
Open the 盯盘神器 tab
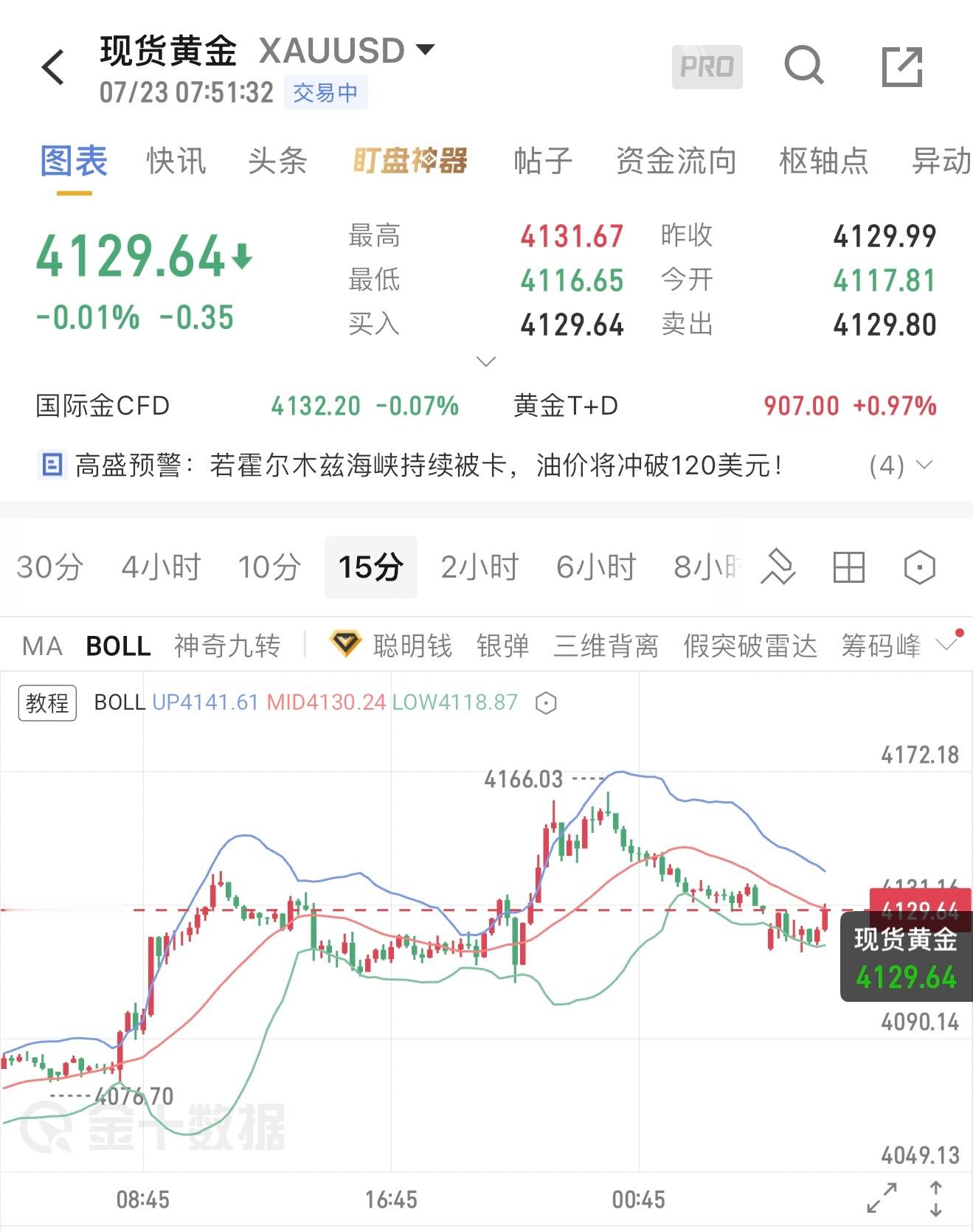pos(410,161)
